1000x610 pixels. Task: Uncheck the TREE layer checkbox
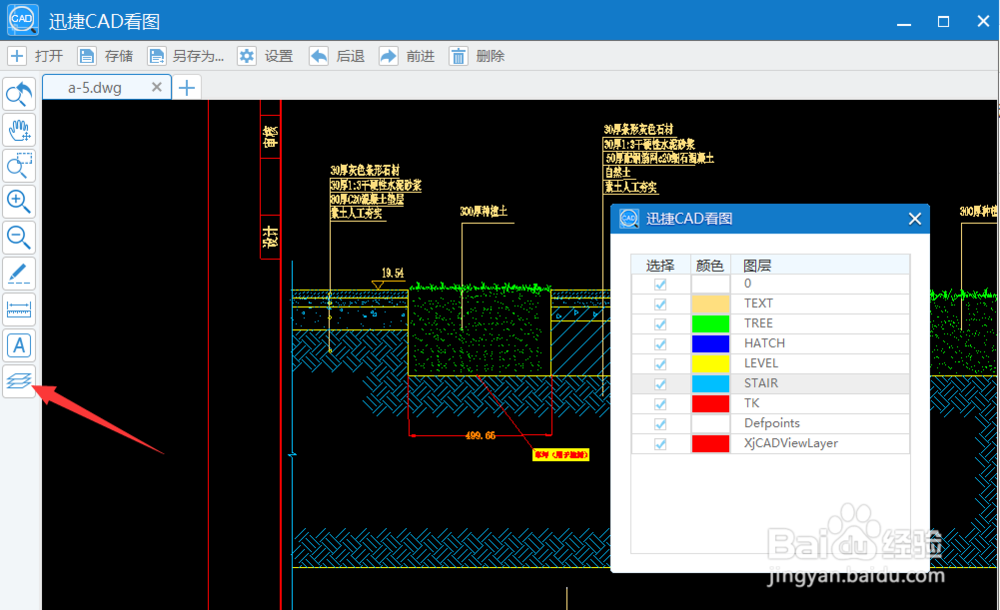click(660, 324)
